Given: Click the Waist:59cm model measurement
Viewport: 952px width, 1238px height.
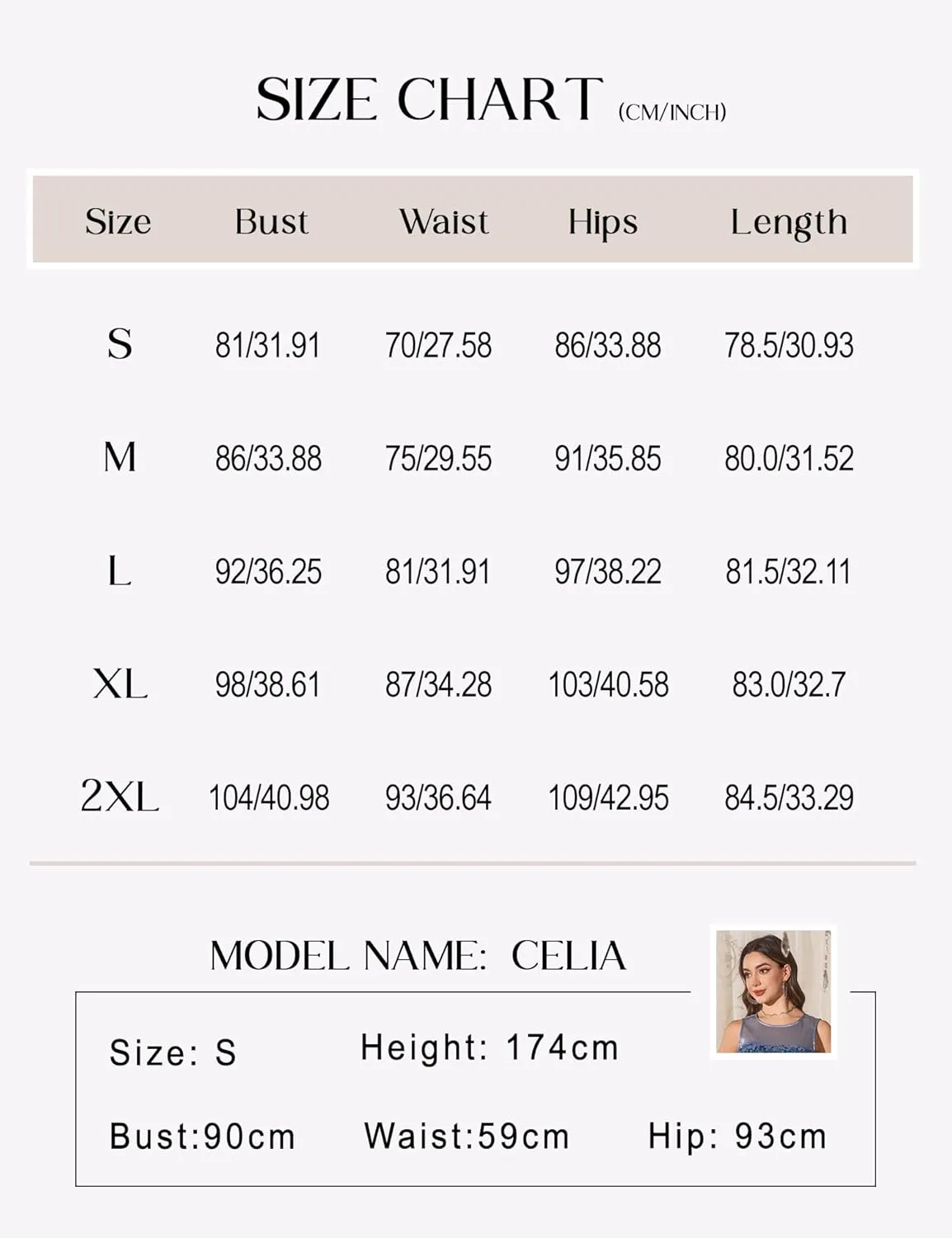Looking at the screenshot, I should [467, 1136].
